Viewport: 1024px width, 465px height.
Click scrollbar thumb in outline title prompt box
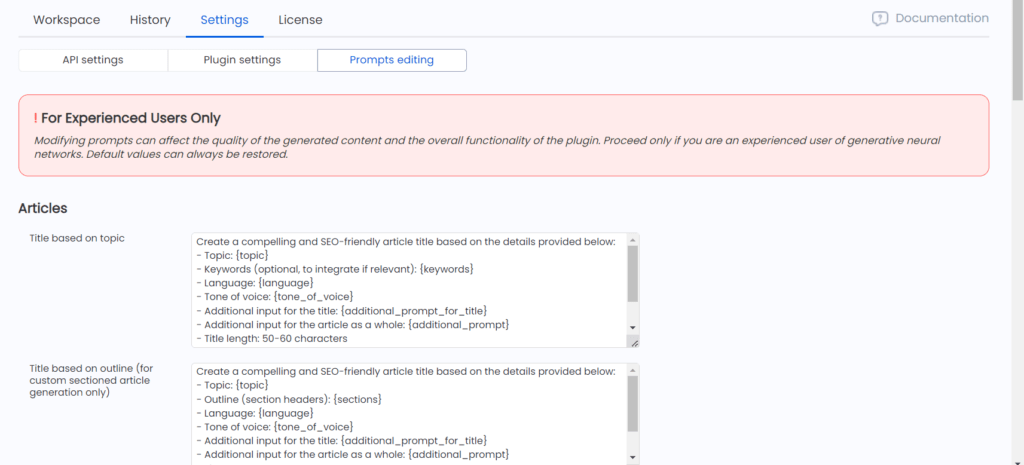point(632,404)
